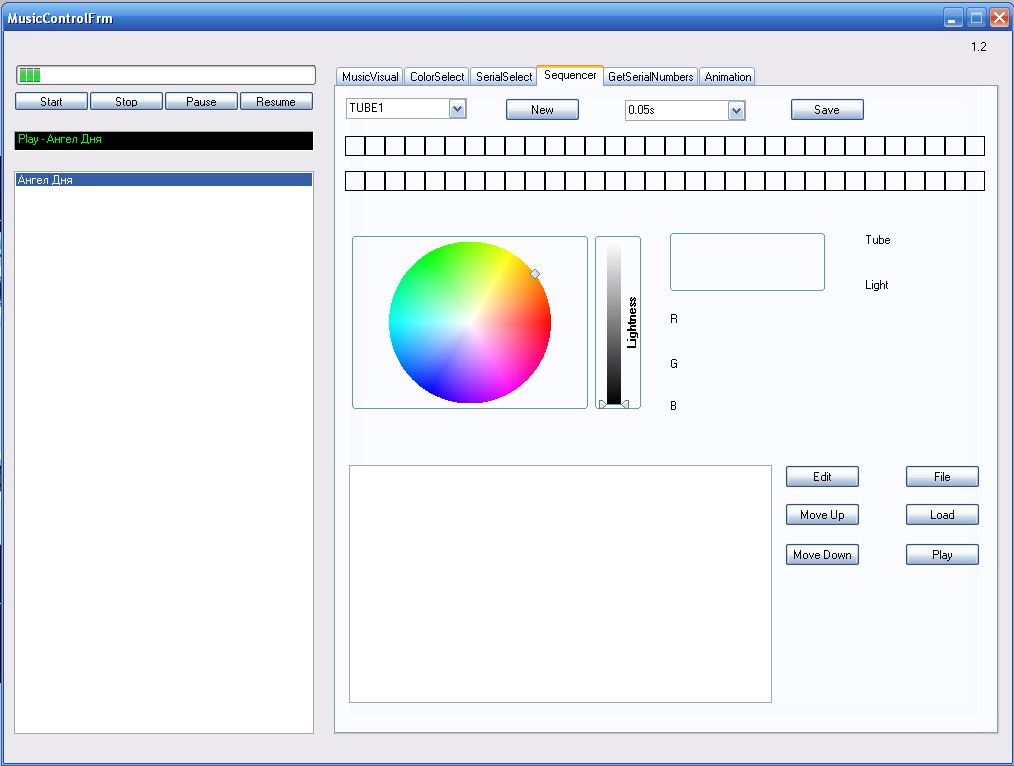Click the Start playback button
This screenshot has width=1014, height=766.
pos(51,102)
